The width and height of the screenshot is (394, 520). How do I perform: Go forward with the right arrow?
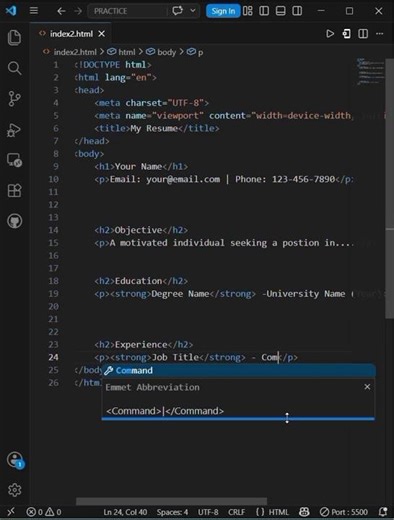click(x=78, y=11)
